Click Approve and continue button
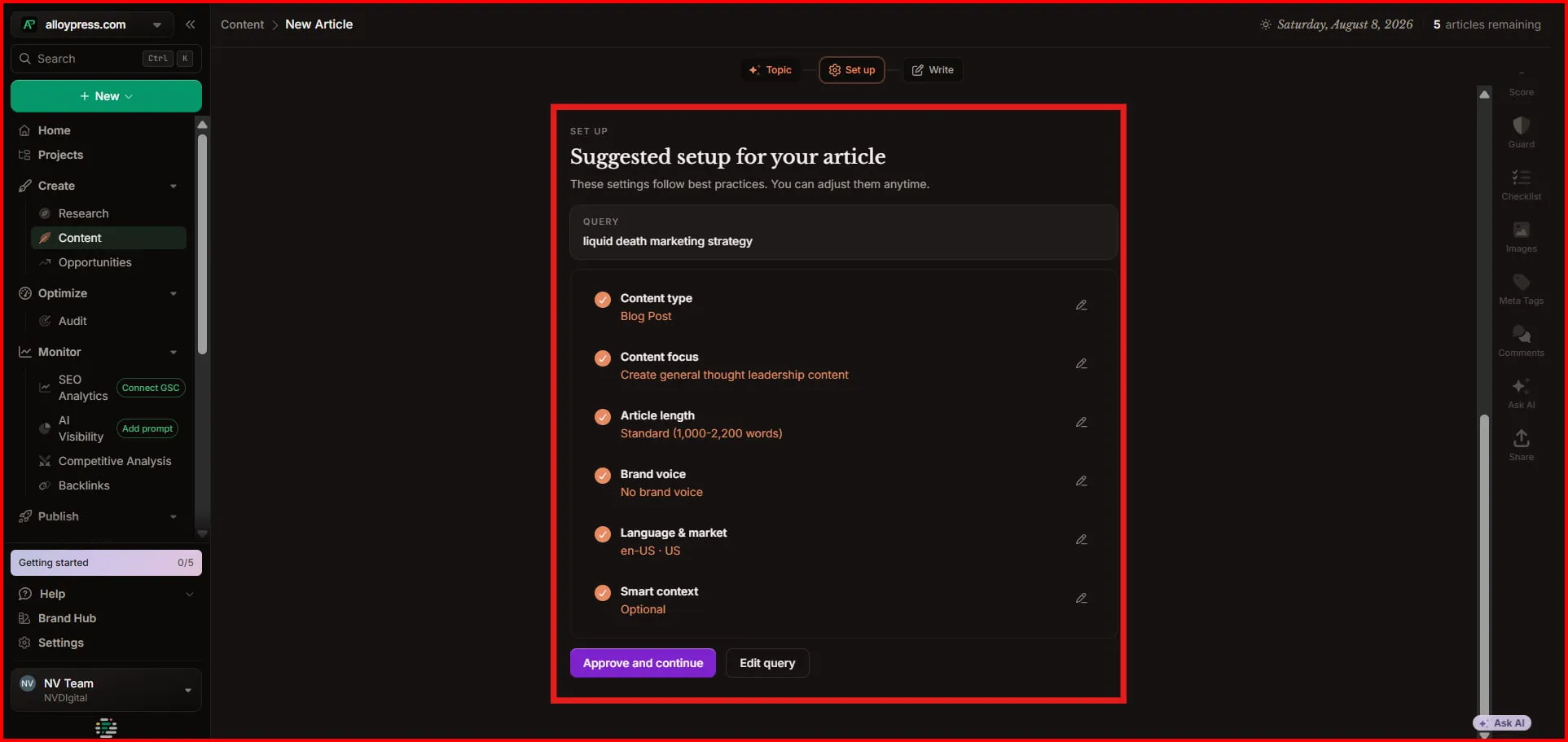 643,663
